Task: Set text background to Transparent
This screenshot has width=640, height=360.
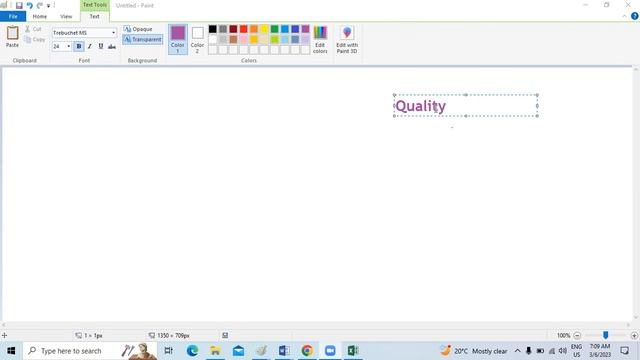Action: coord(143,40)
